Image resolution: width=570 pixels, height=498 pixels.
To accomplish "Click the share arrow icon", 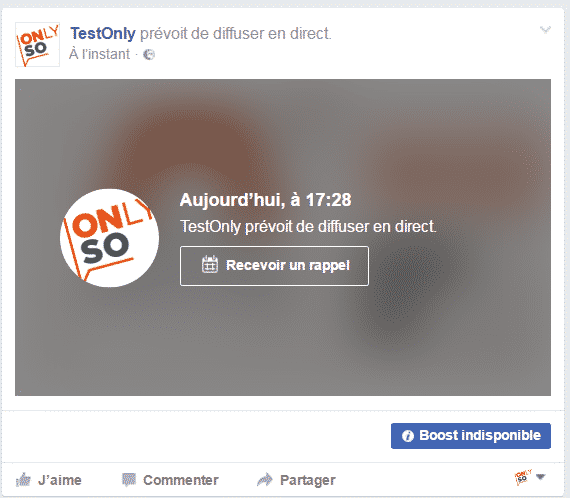I will [x=265, y=479].
